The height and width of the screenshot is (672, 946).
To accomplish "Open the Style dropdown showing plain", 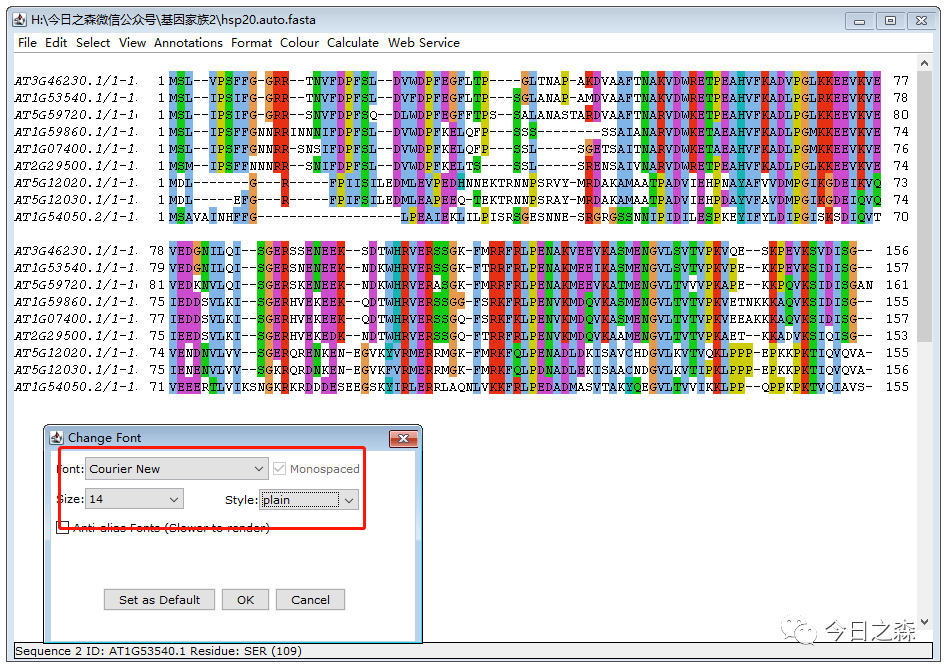I will point(349,499).
